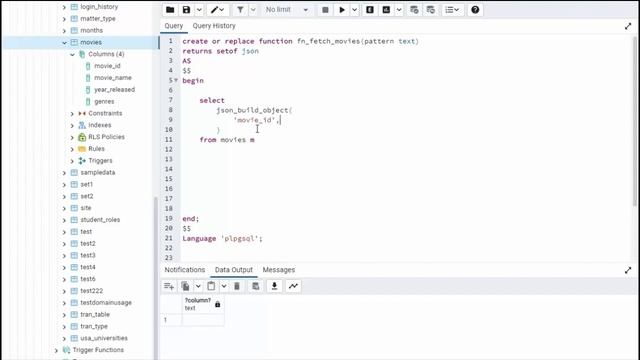640x360 pixels.
Task: Maximize the query editor panel
Action: (628, 27)
